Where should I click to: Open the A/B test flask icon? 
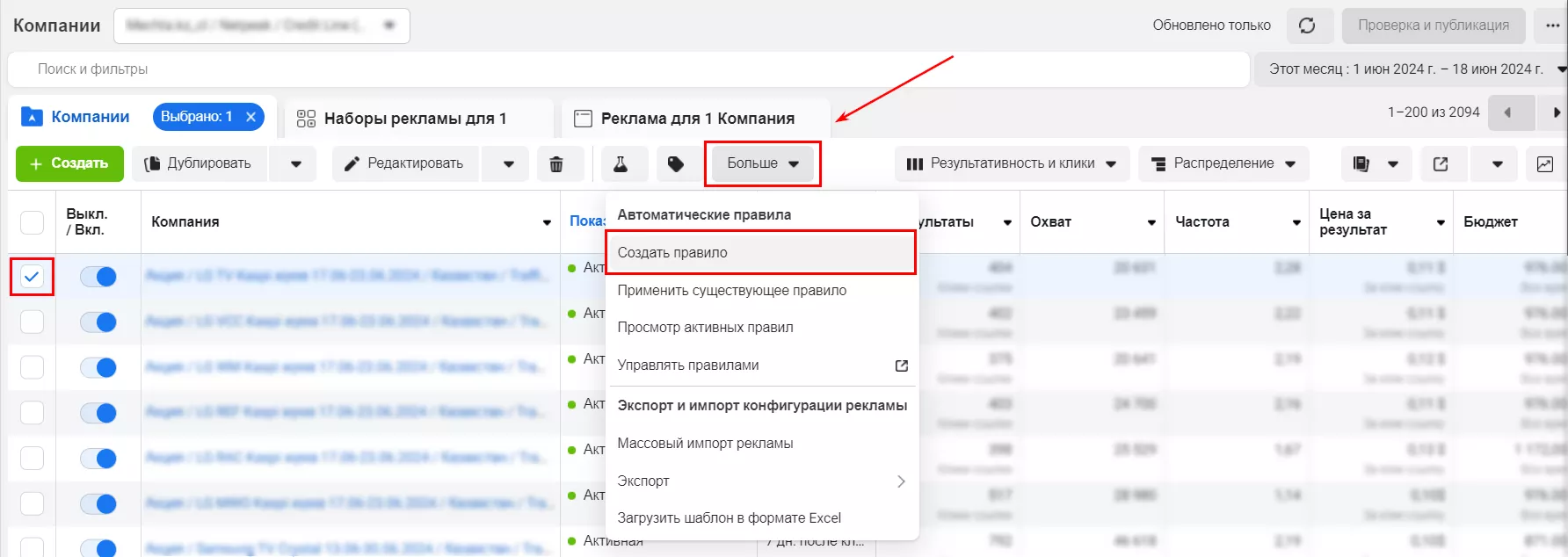(621, 163)
